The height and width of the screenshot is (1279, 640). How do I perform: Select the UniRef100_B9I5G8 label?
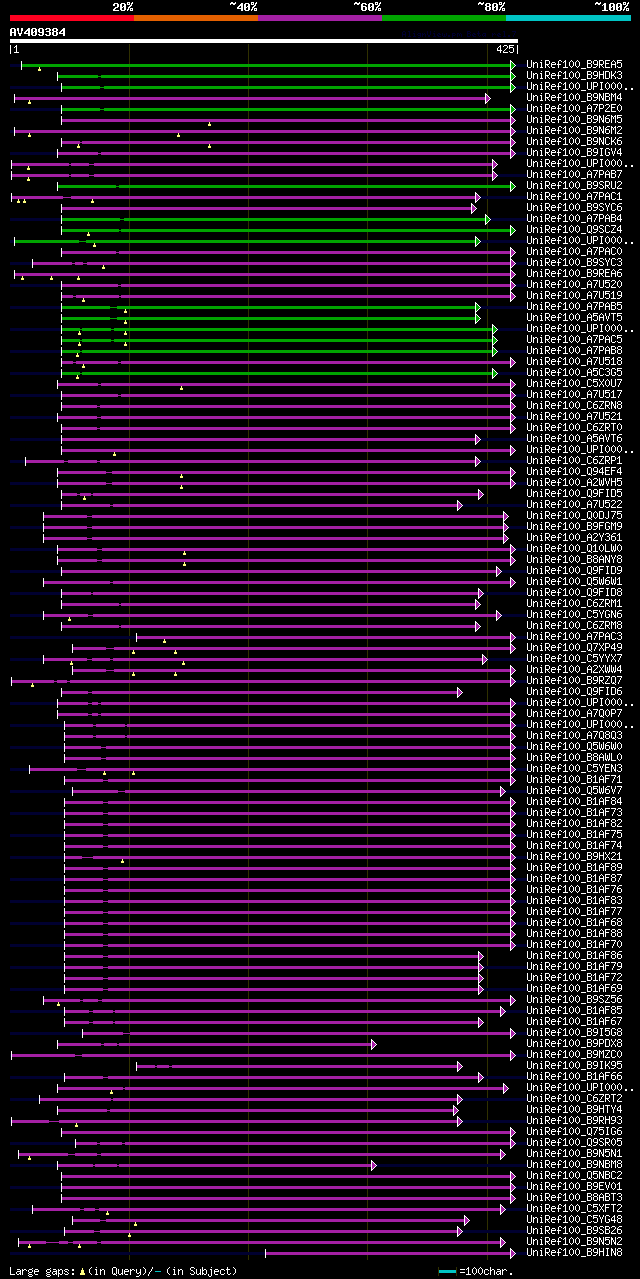(x=574, y=1032)
